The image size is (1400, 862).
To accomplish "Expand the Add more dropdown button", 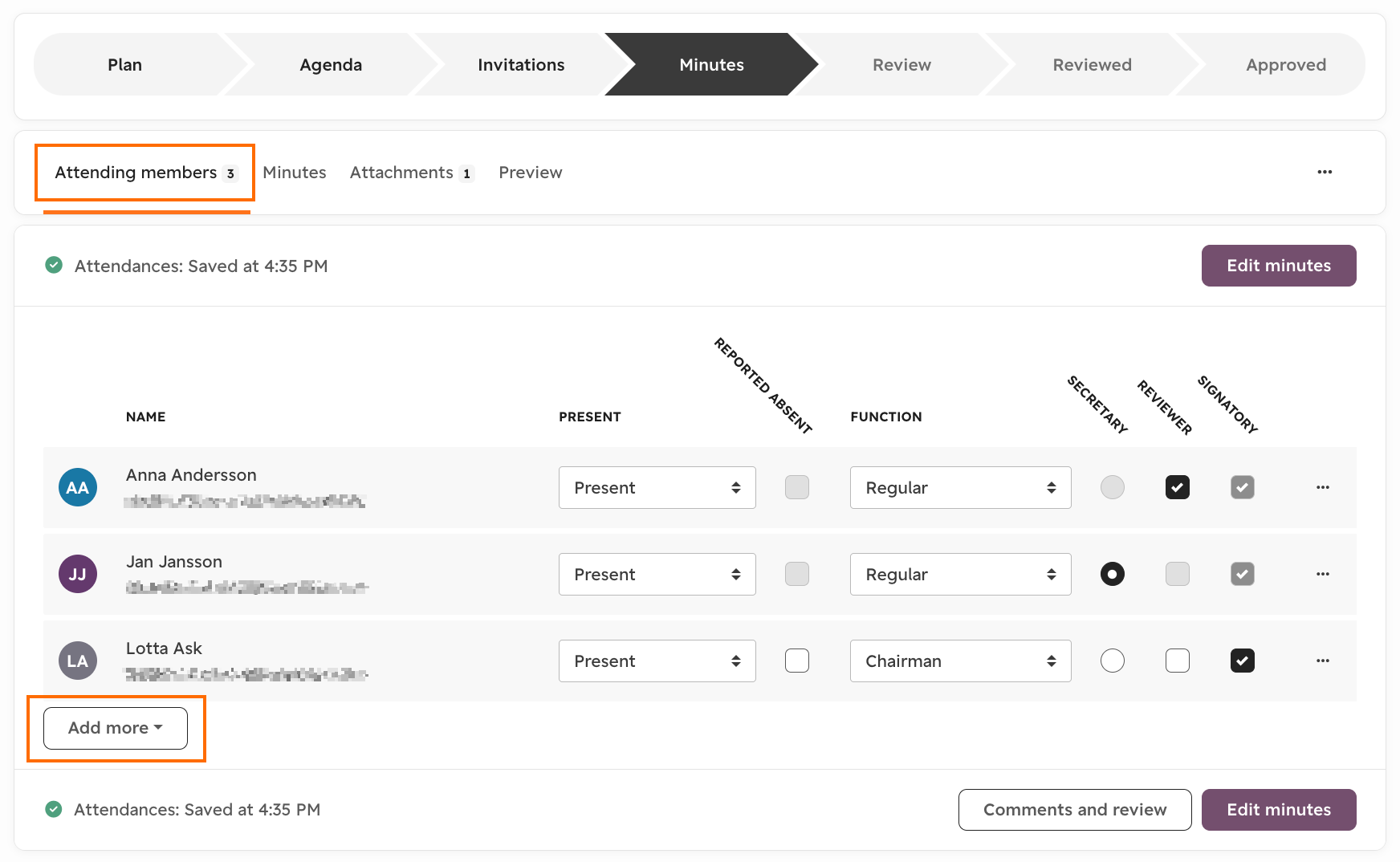I will [116, 728].
